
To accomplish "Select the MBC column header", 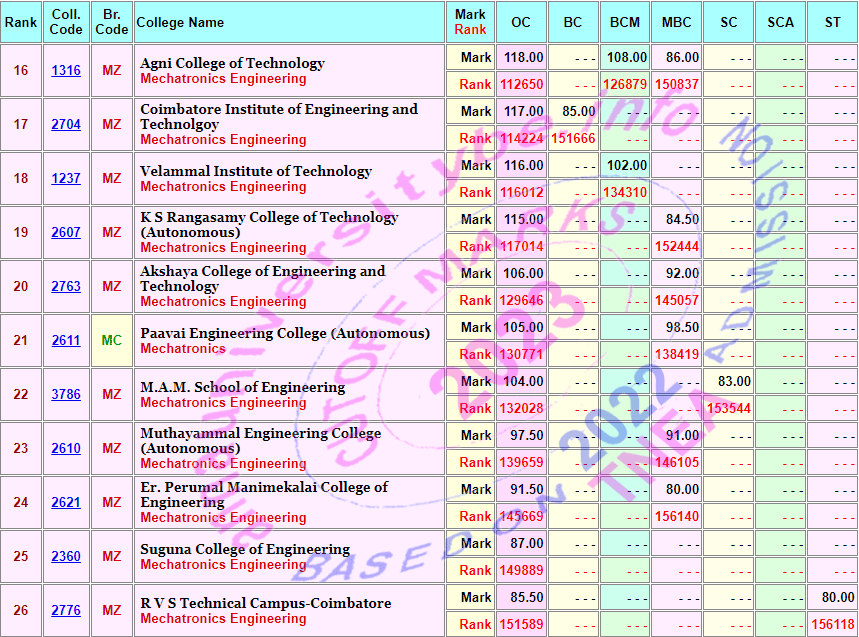I will 677,22.
